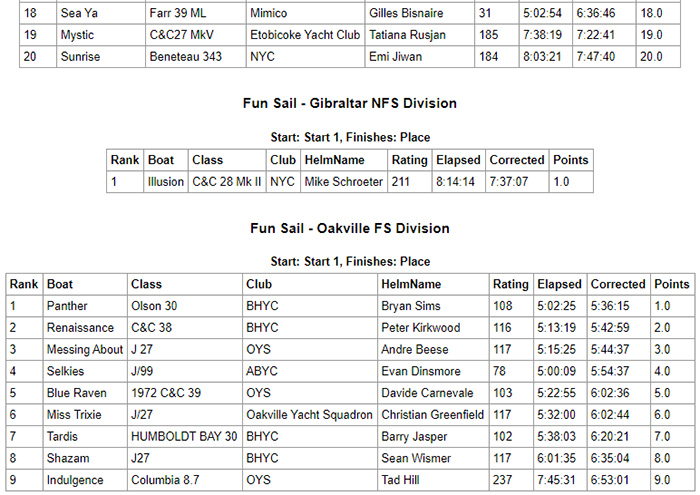
Task: Click the Columbia 8.7 class cell
Action: (167, 480)
